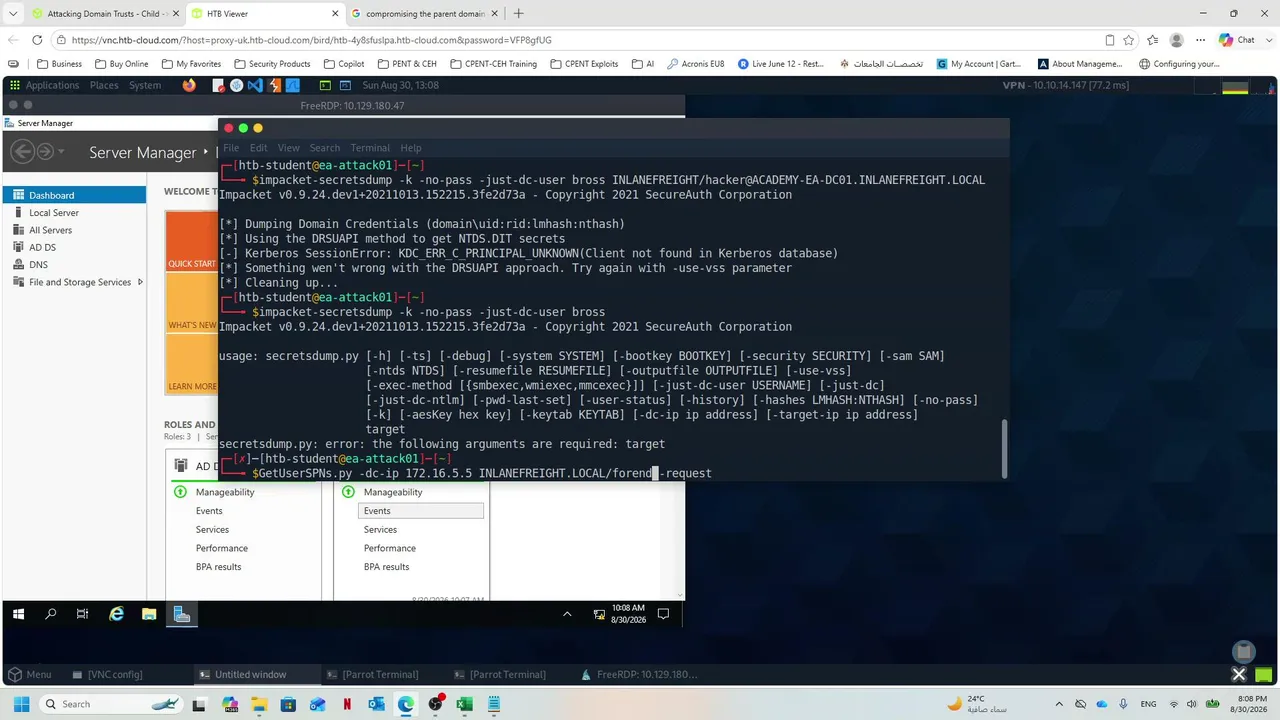Click BPA results in the AD DS tile
Viewport: 1280px width, 720px height.
pyautogui.click(x=218, y=567)
